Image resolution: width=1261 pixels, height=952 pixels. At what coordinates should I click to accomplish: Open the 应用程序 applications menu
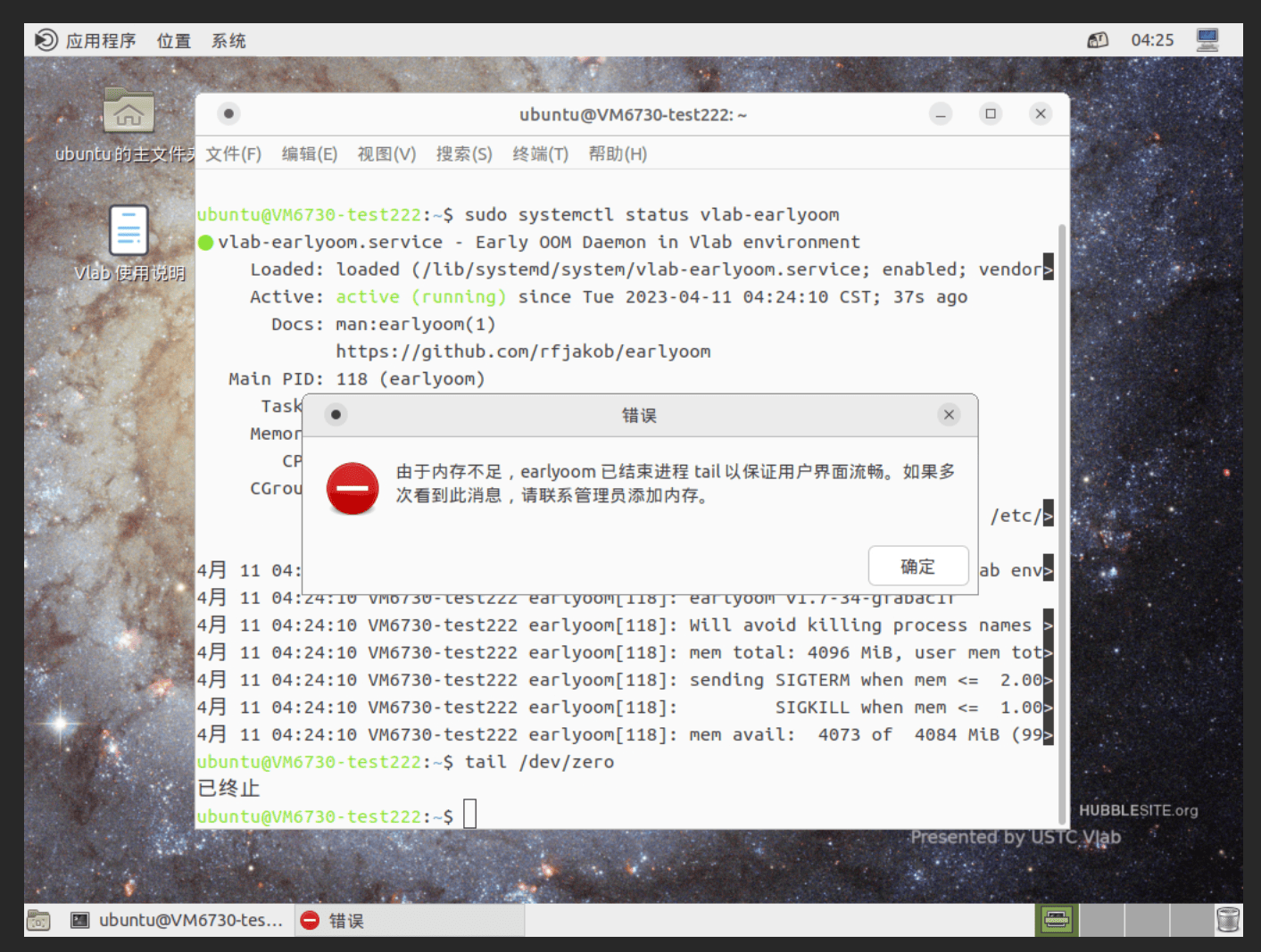100,41
